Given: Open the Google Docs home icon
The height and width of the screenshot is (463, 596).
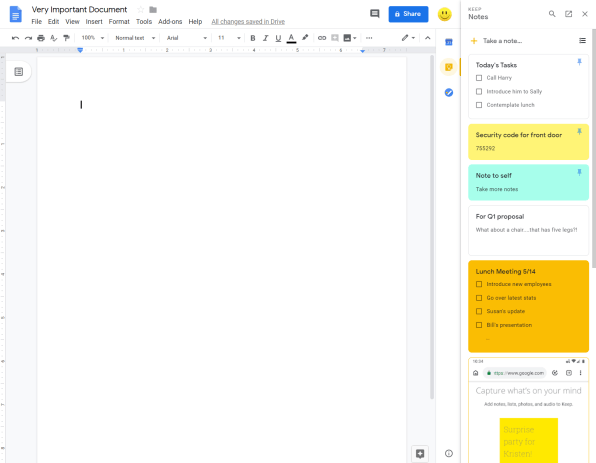Looking at the screenshot, I should click(x=16, y=14).
